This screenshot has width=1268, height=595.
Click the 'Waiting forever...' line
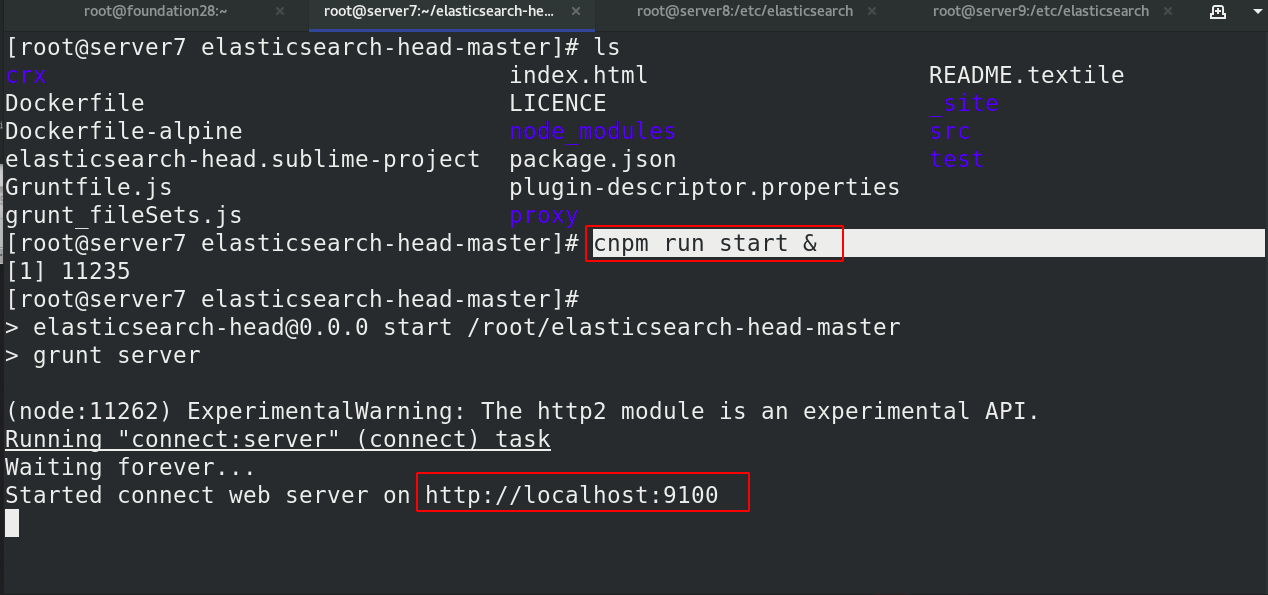[x=131, y=468]
